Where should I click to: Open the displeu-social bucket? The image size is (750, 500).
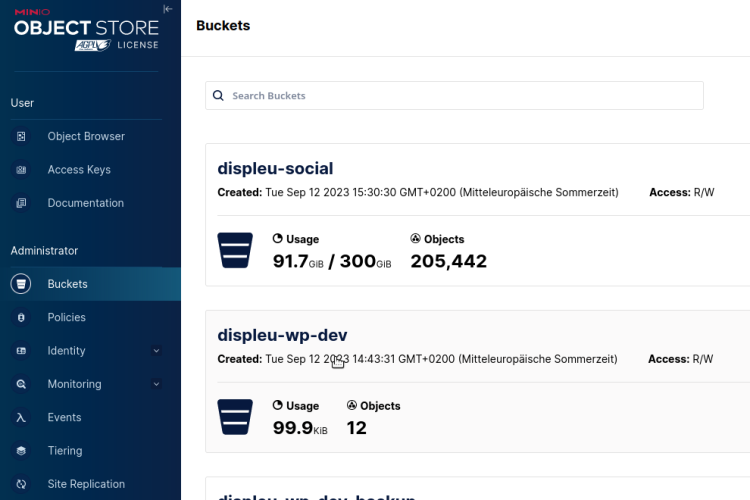coord(275,168)
